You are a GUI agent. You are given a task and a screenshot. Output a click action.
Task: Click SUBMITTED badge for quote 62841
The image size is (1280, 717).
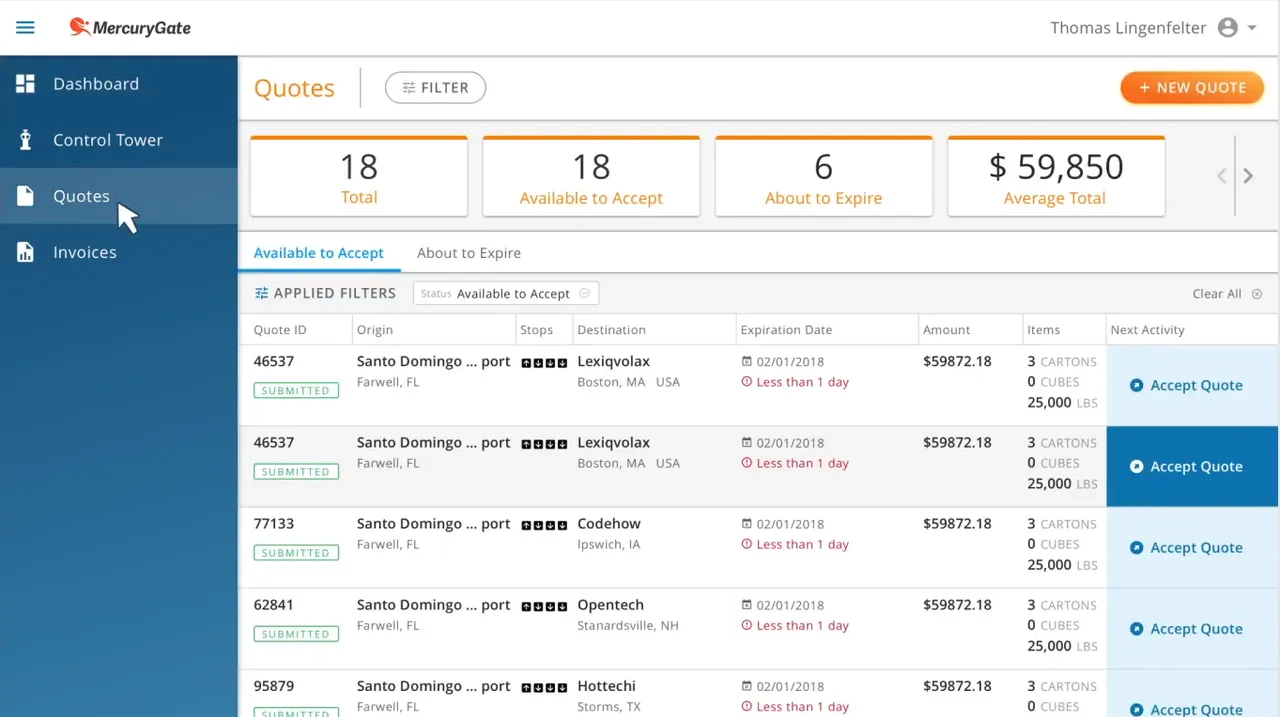pos(296,634)
